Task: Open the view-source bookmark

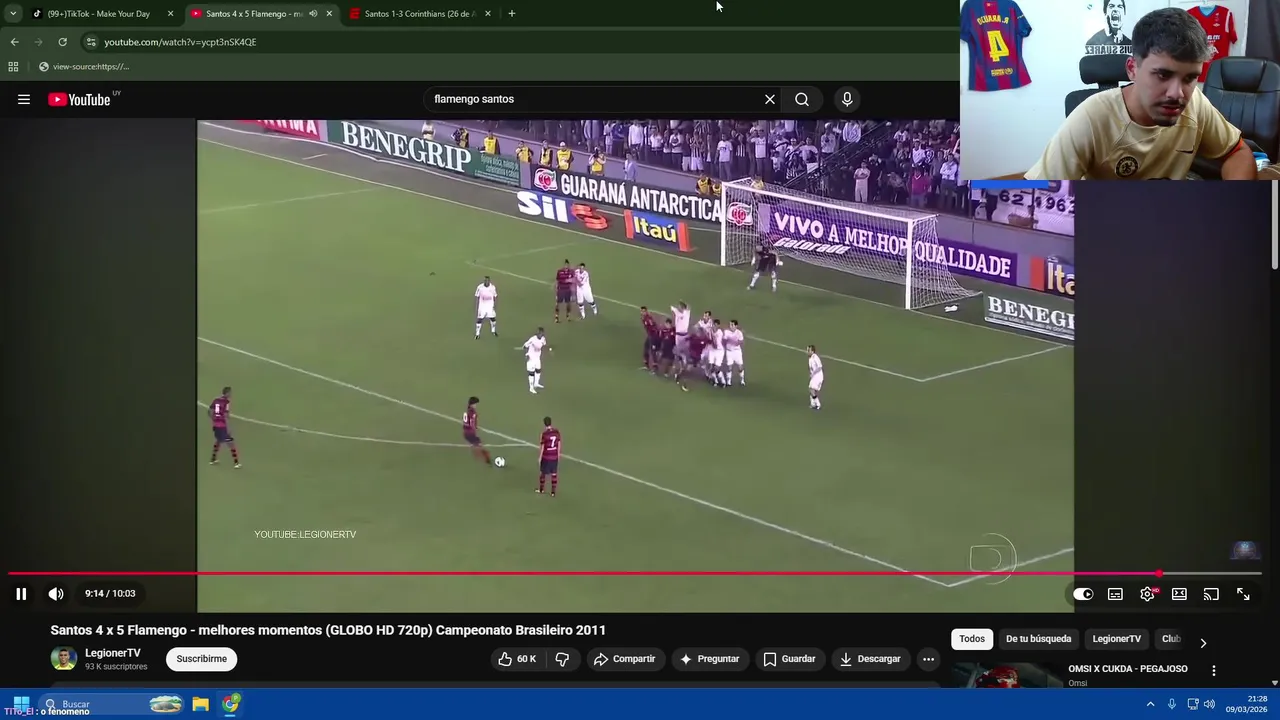Action: [x=84, y=67]
